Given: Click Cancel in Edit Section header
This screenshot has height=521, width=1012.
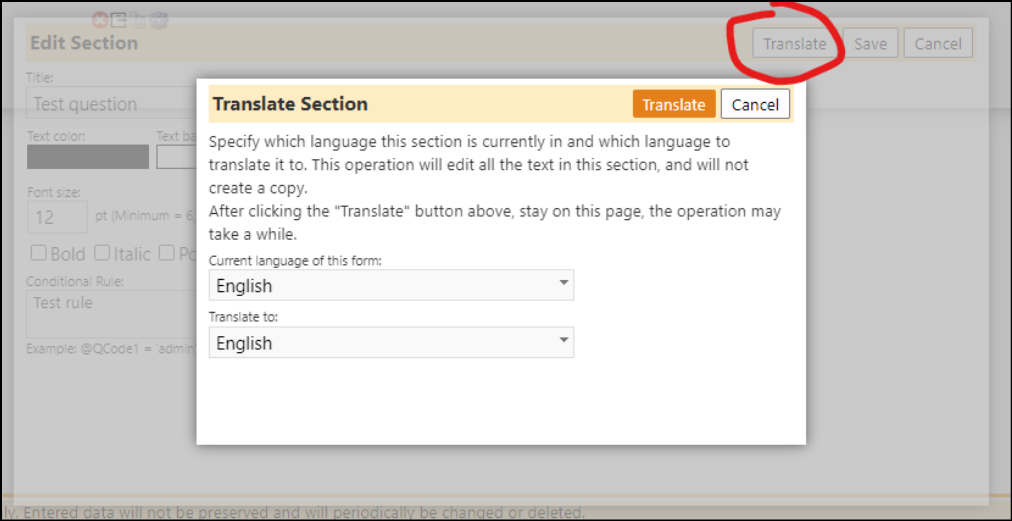Looking at the screenshot, I should point(938,44).
